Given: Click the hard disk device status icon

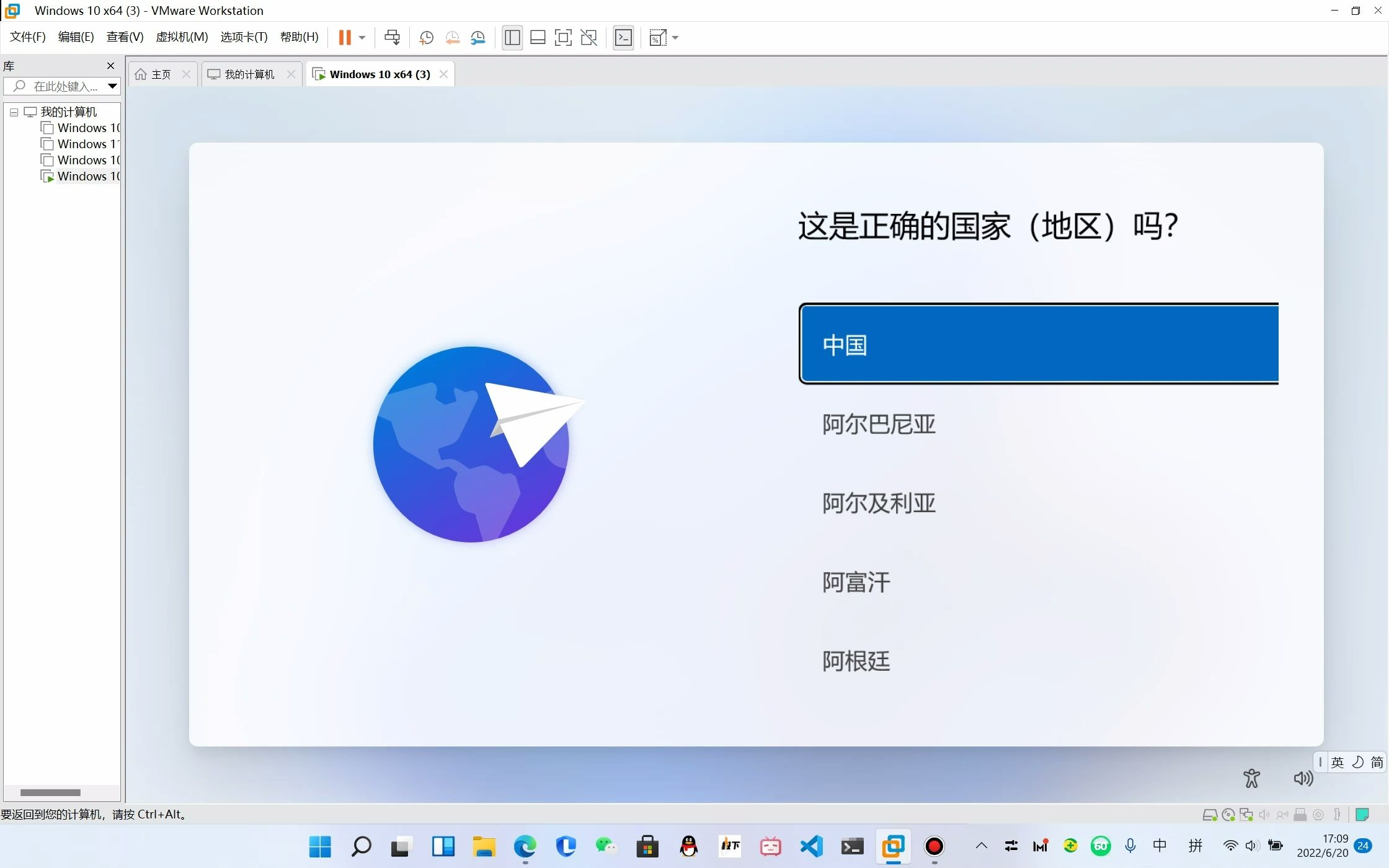Looking at the screenshot, I should pos(1209,815).
